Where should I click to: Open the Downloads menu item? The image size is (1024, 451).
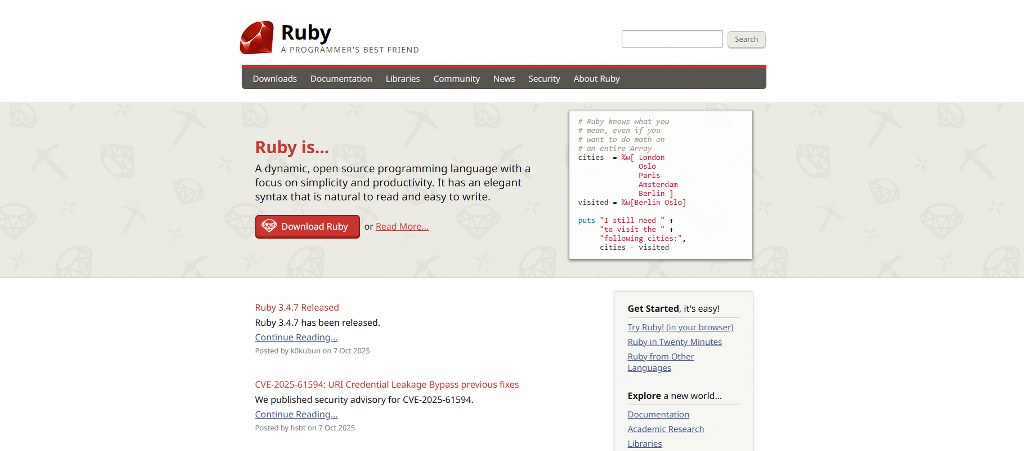pos(274,78)
